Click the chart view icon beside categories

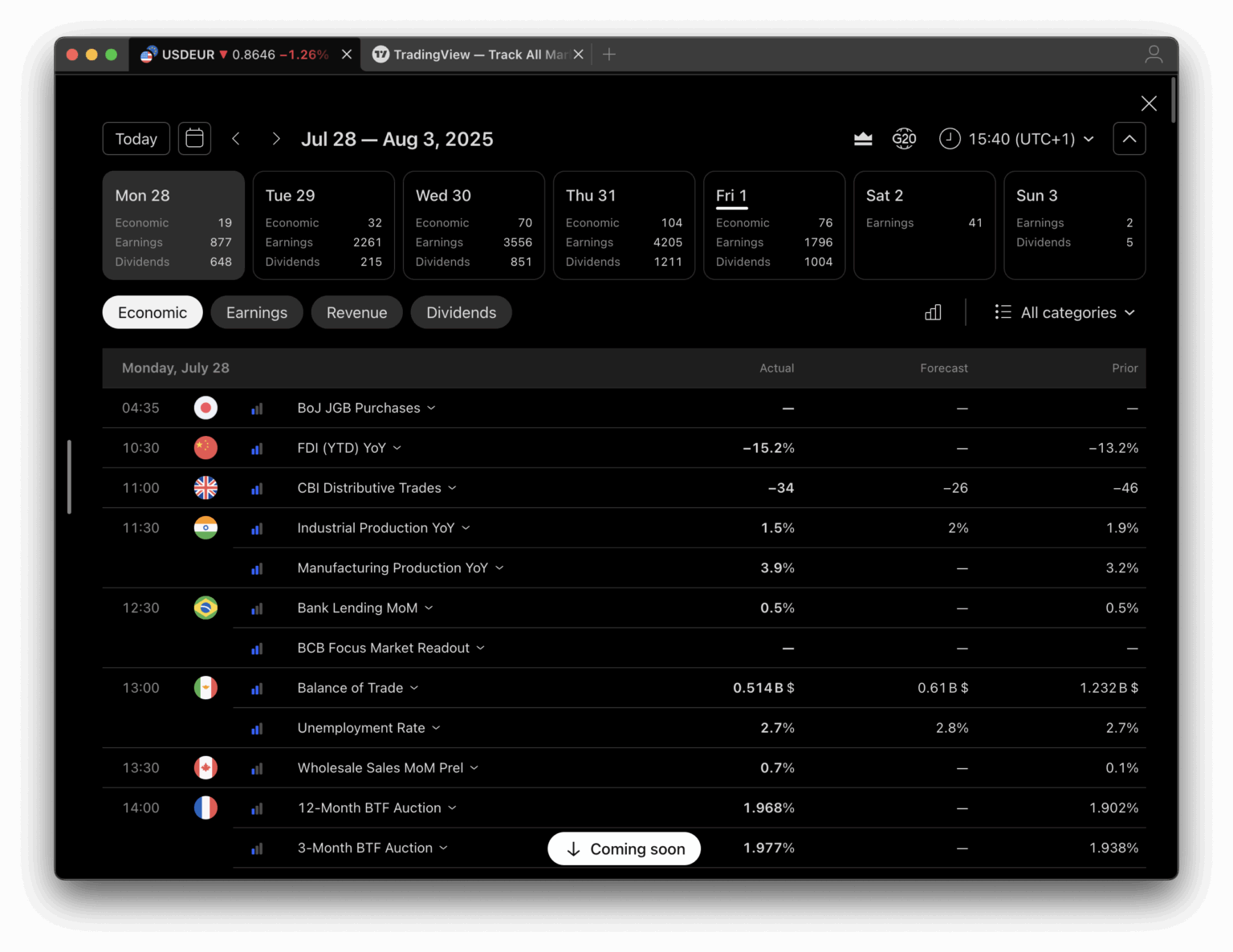(x=933, y=312)
